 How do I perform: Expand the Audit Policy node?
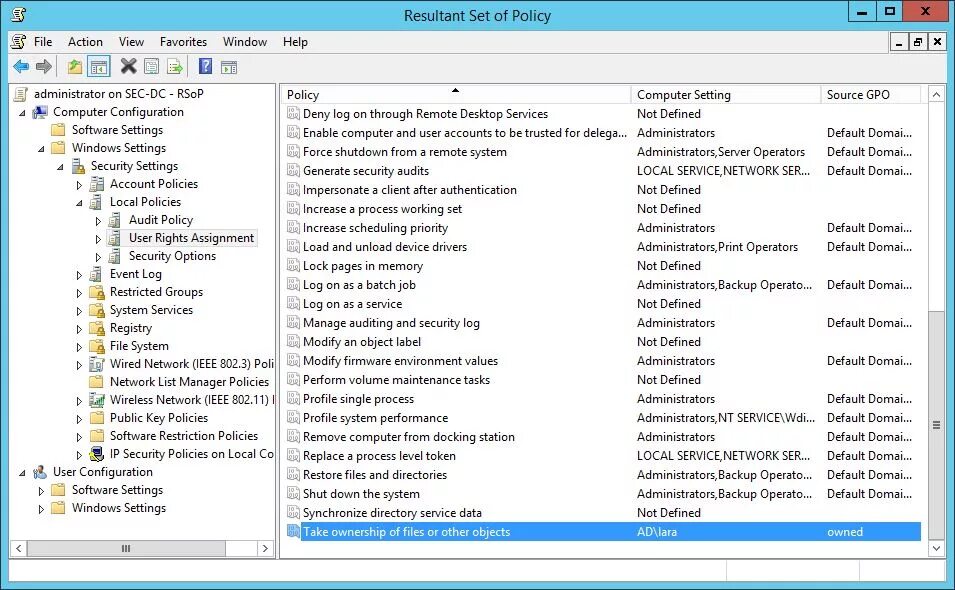click(x=98, y=220)
